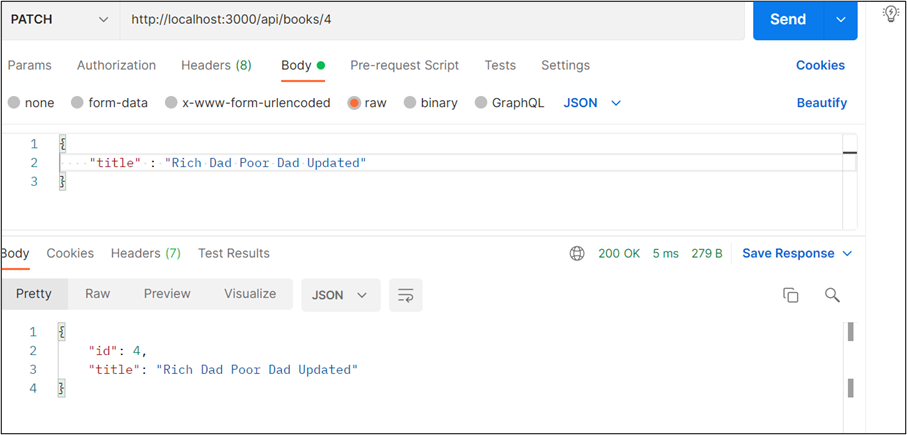The image size is (907, 435).
Task: Click the lightbulb icon at top right
Action: point(891,14)
